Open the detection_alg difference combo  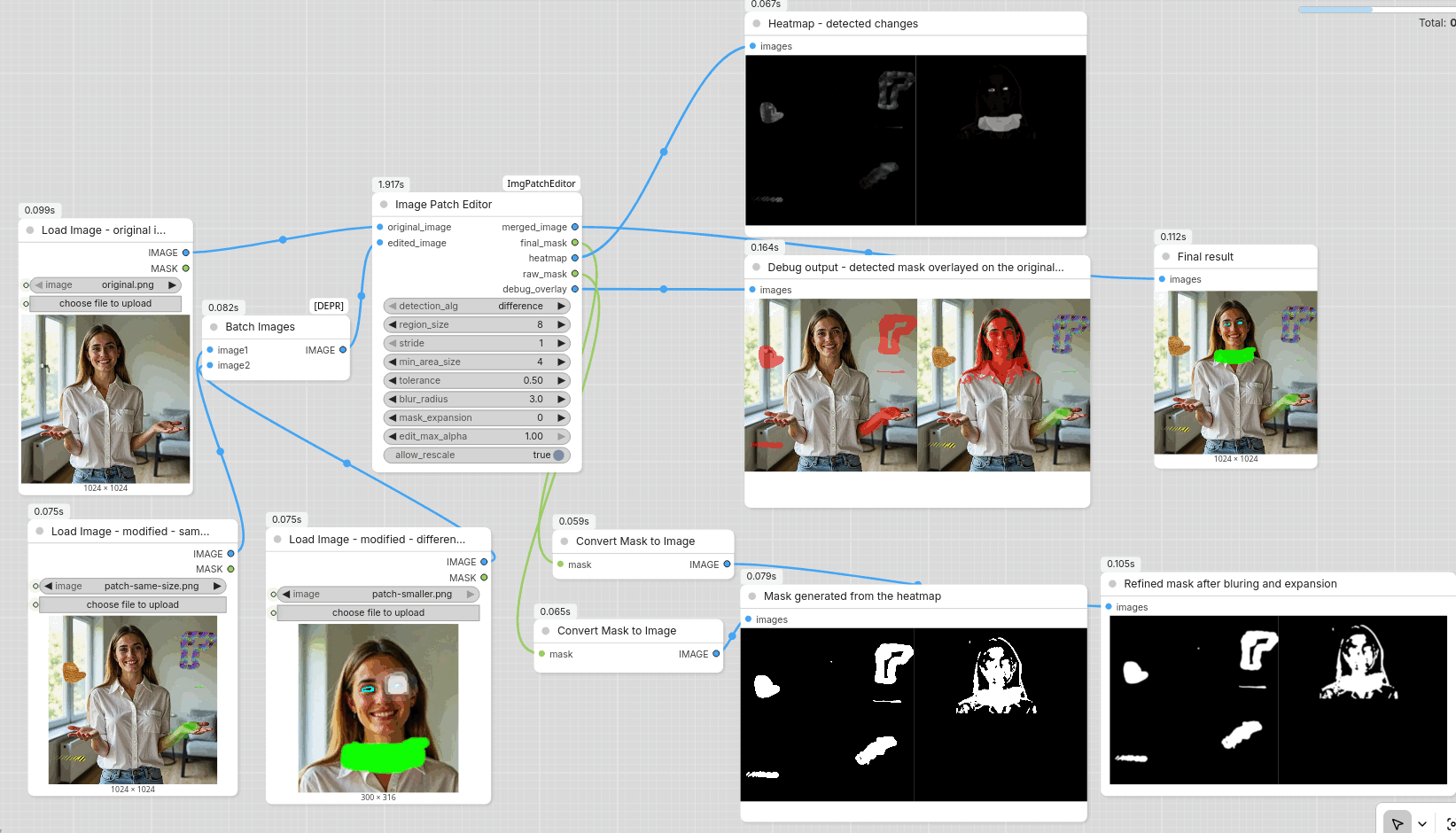click(x=477, y=307)
